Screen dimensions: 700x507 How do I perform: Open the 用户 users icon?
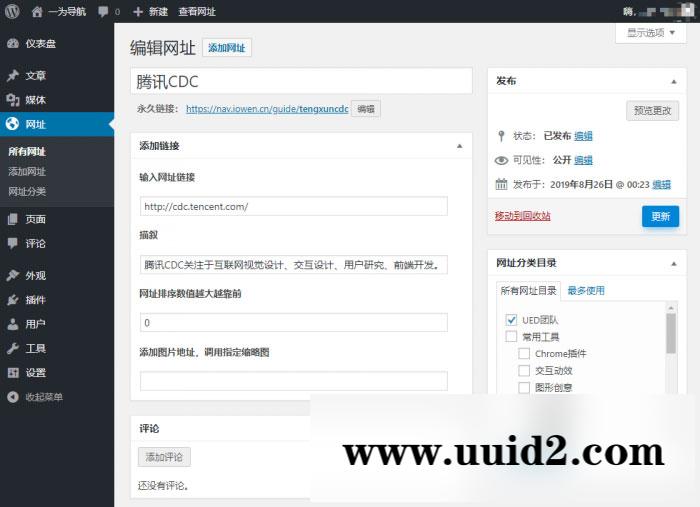[x=13, y=324]
